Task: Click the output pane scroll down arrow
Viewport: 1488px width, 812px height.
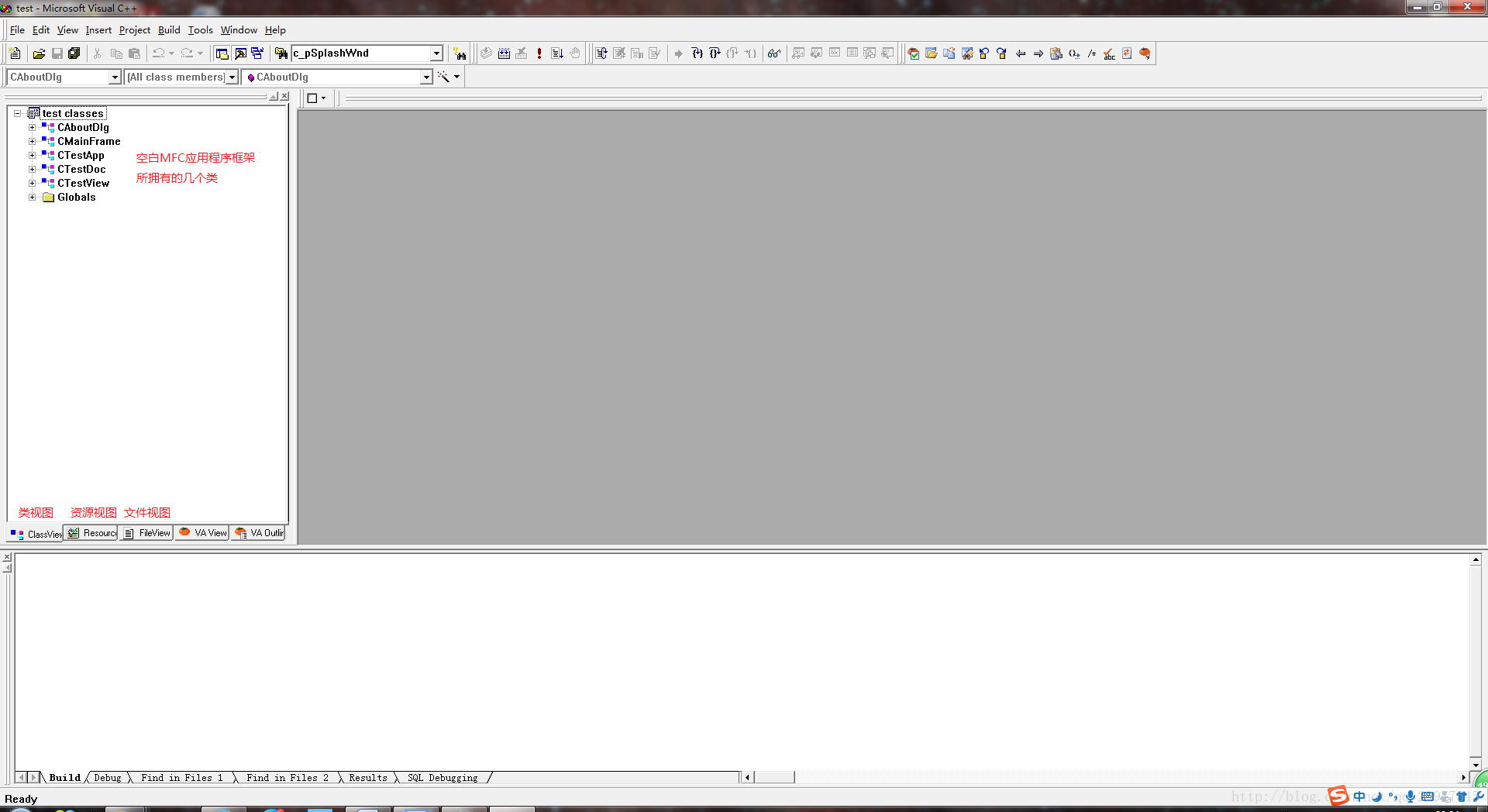Action: pyautogui.click(x=1476, y=765)
